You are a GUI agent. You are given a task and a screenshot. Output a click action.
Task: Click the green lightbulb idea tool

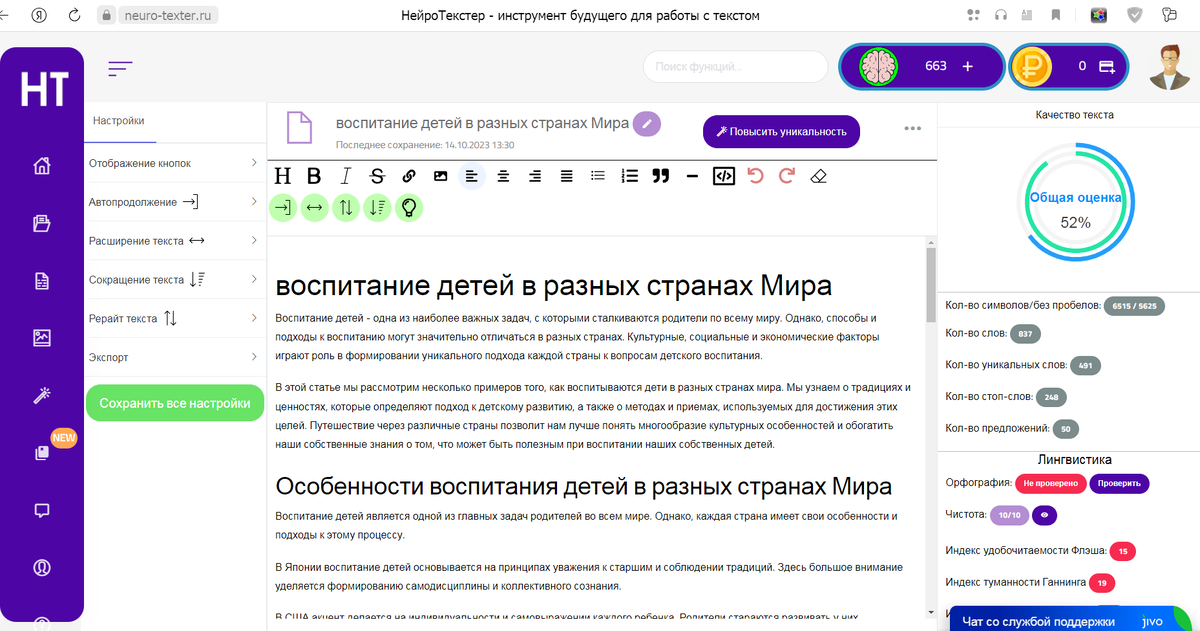tap(409, 207)
